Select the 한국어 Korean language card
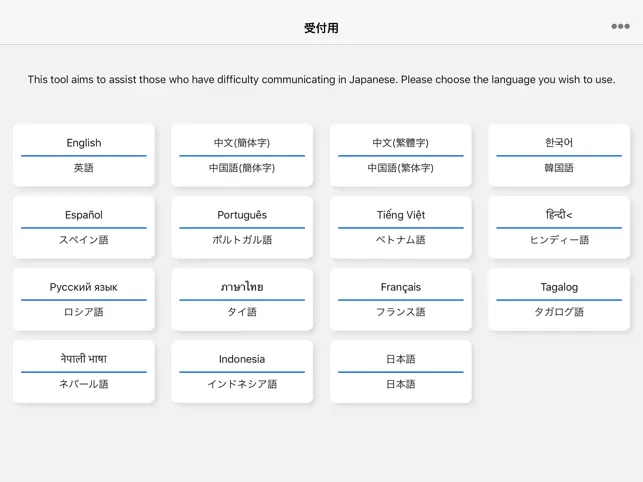Screen dimensions: 643x482 (559, 155)
